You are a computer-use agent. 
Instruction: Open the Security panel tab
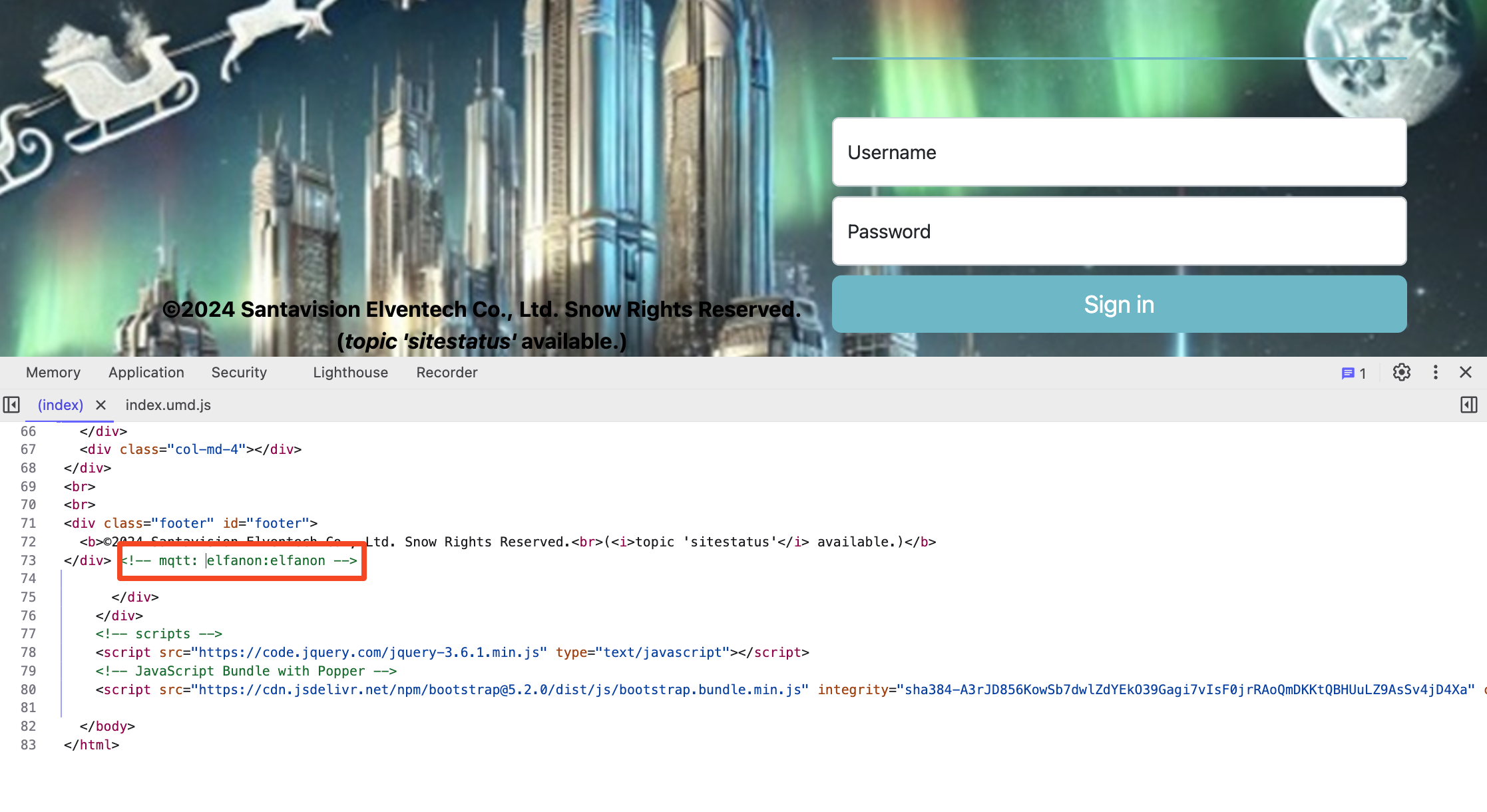coord(239,373)
